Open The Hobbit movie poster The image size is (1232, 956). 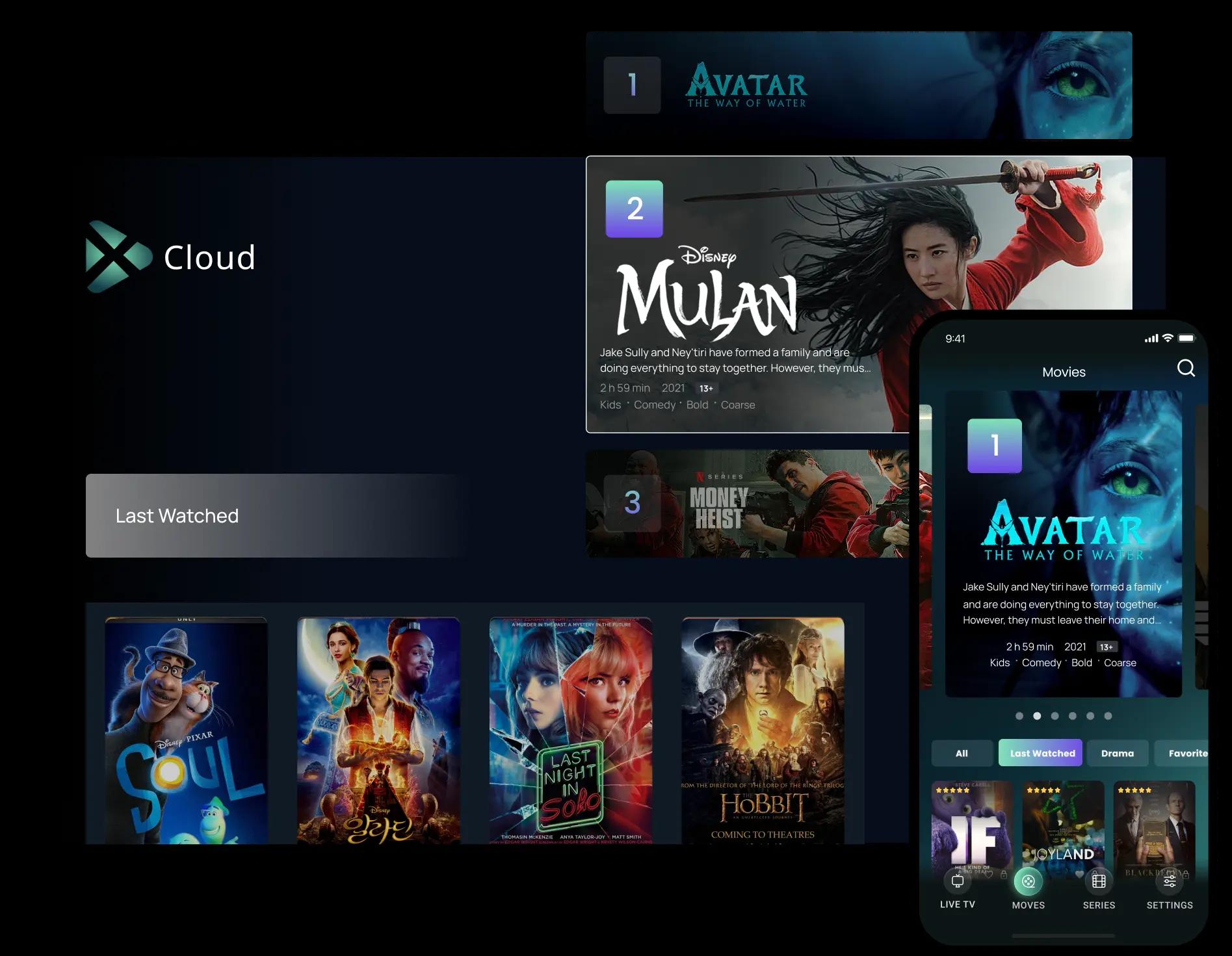(x=763, y=730)
